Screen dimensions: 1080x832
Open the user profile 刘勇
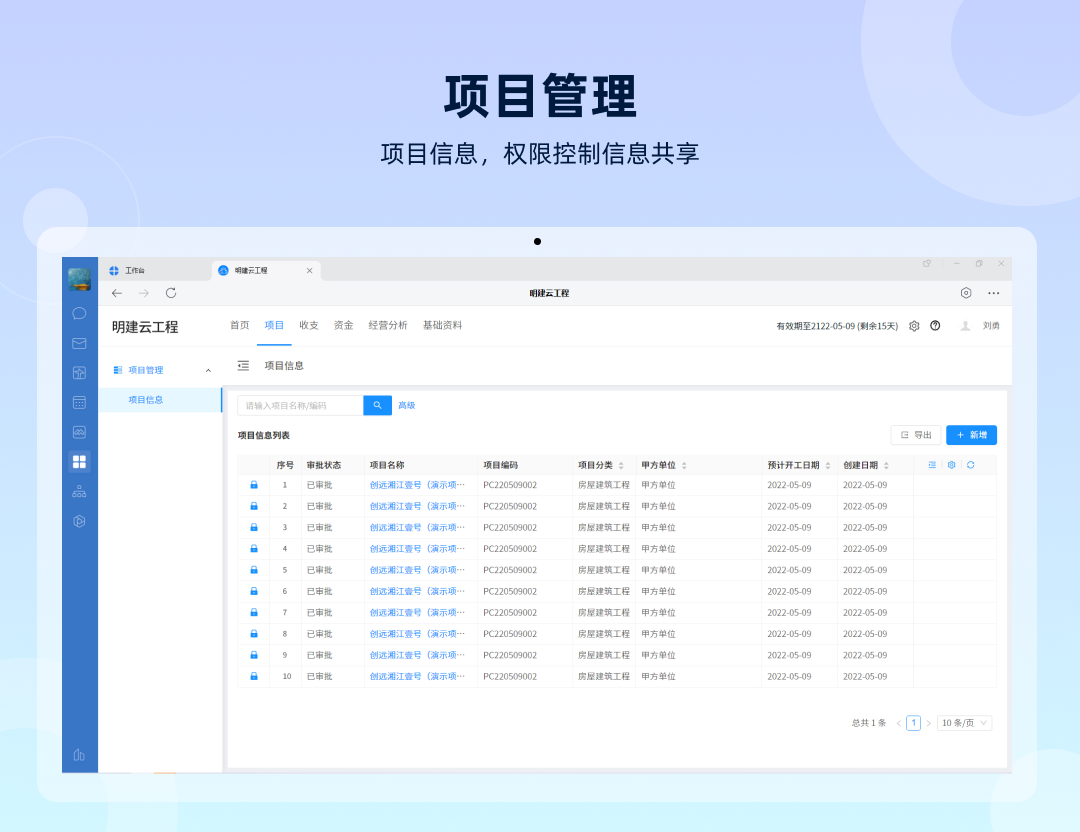990,326
